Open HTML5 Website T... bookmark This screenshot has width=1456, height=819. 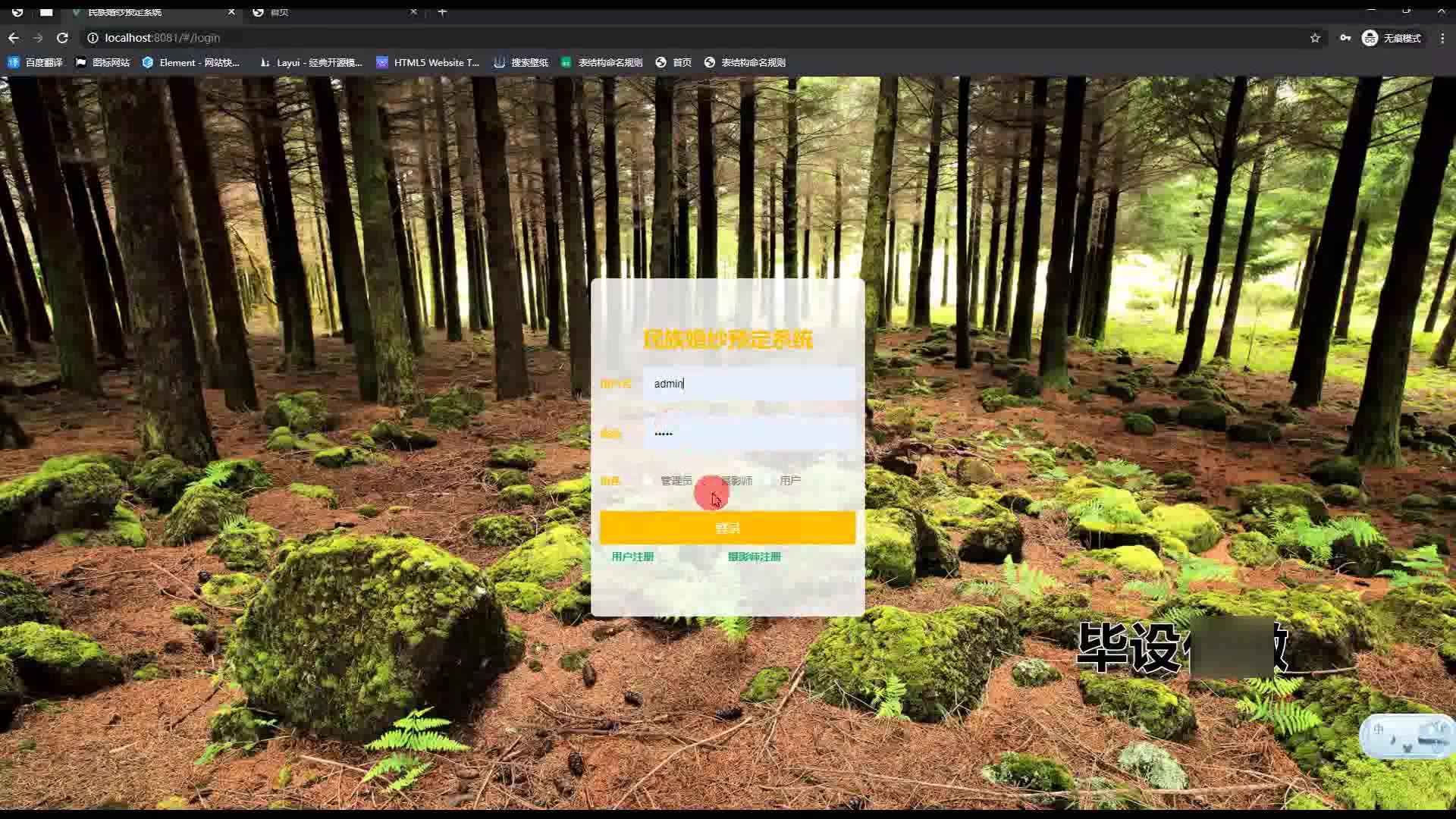coord(428,62)
